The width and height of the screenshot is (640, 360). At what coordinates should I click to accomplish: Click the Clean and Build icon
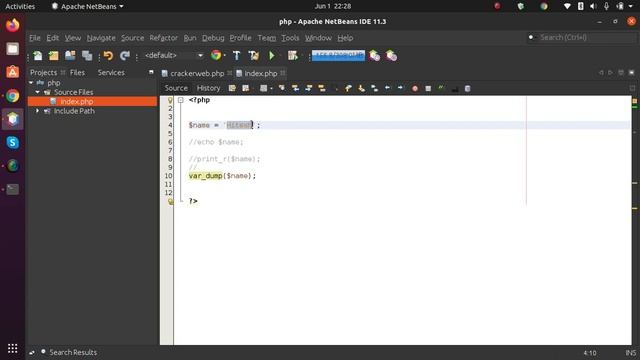click(253, 56)
